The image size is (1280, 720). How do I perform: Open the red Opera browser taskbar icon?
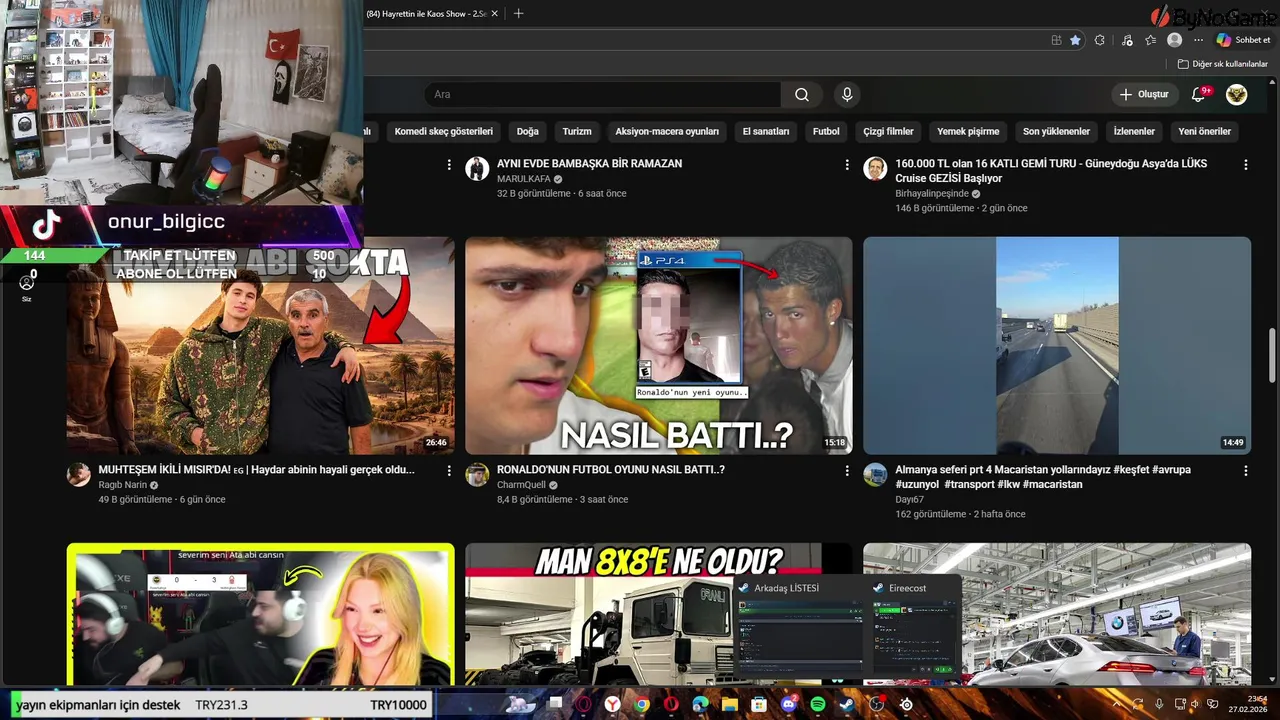click(671, 704)
